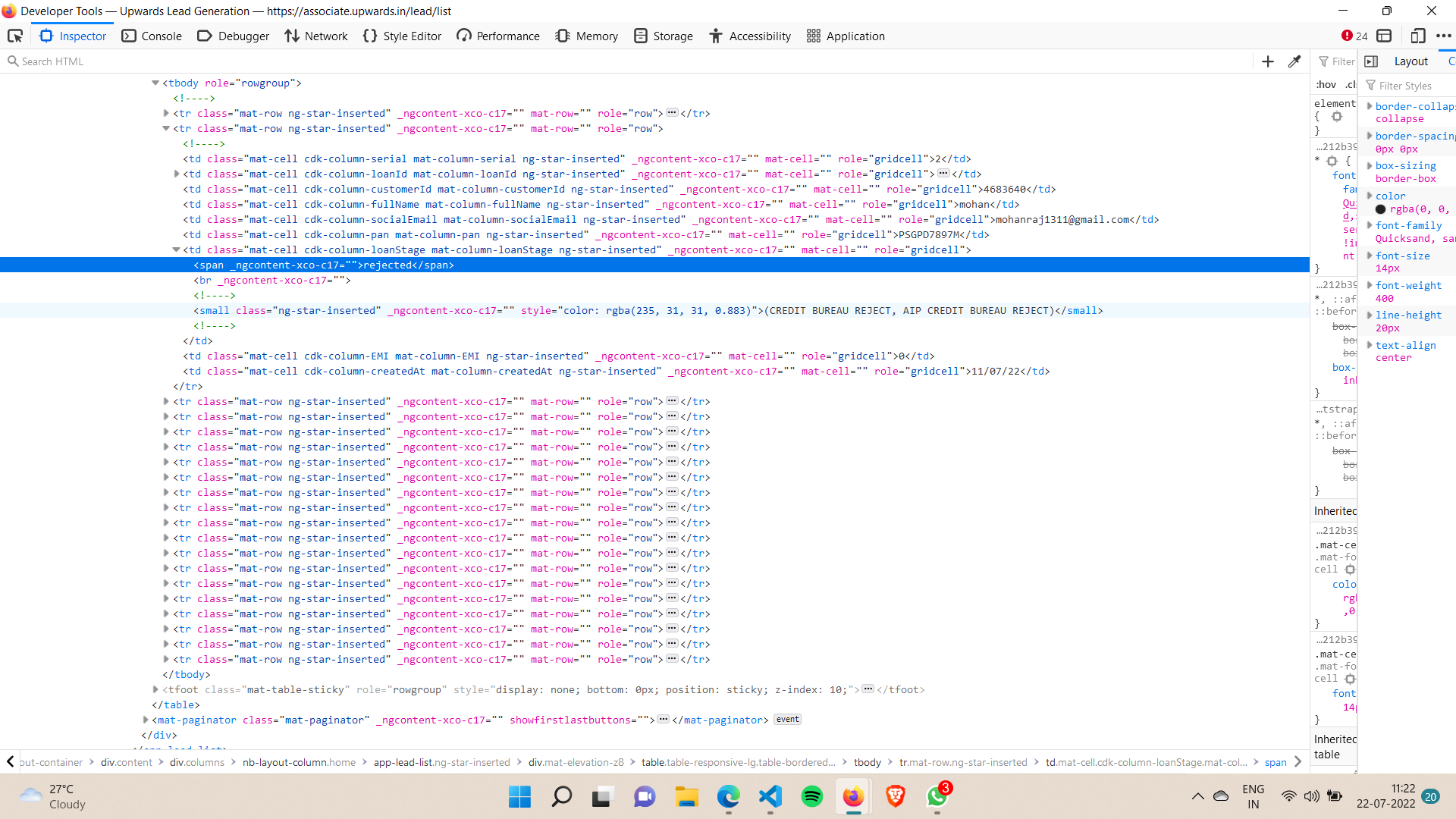
Task: Collapse the tbody rowgroup node
Action: [x=155, y=83]
